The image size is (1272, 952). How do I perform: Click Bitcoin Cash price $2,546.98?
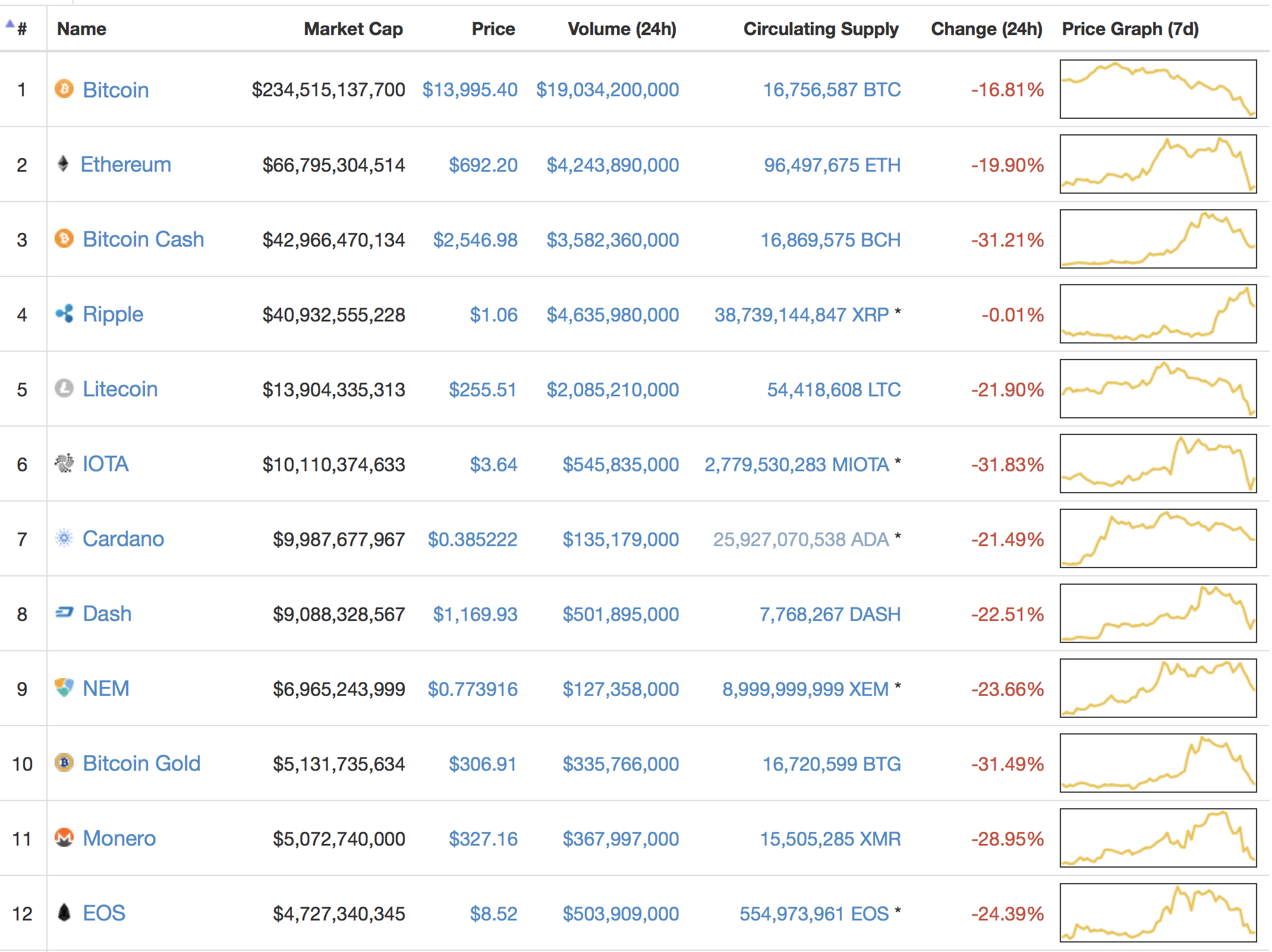coord(475,240)
